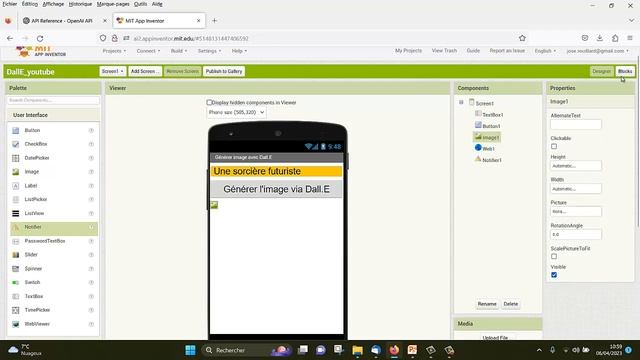Click the Picture property field
Viewport: 640px width, 360px height.
[x=576, y=212]
